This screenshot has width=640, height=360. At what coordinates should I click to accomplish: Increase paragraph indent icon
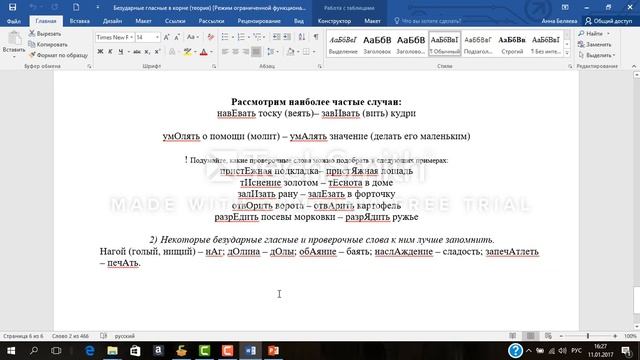click(x=287, y=37)
